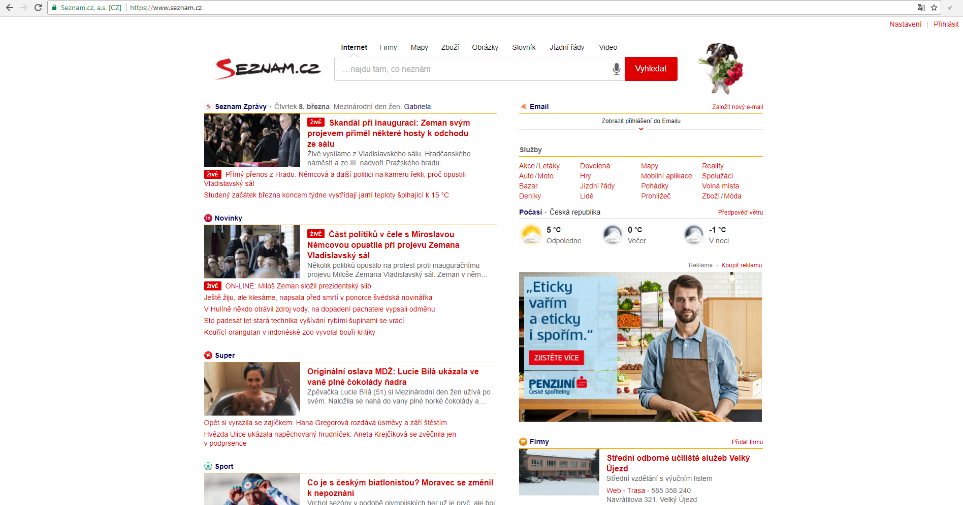Open Novinky politicians photo thumbnail
The height and width of the screenshot is (505, 963).
coord(252,252)
